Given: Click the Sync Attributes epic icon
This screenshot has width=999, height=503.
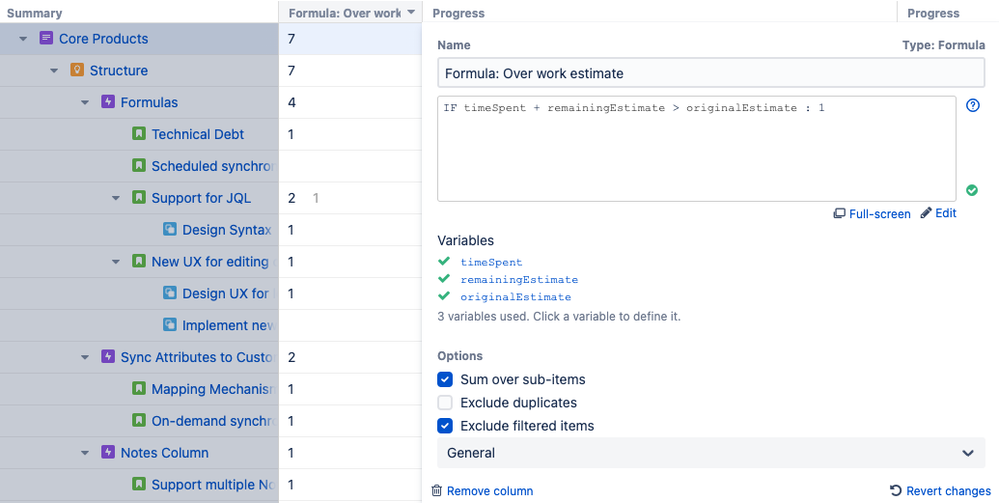Looking at the screenshot, I should [x=108, y=357].
